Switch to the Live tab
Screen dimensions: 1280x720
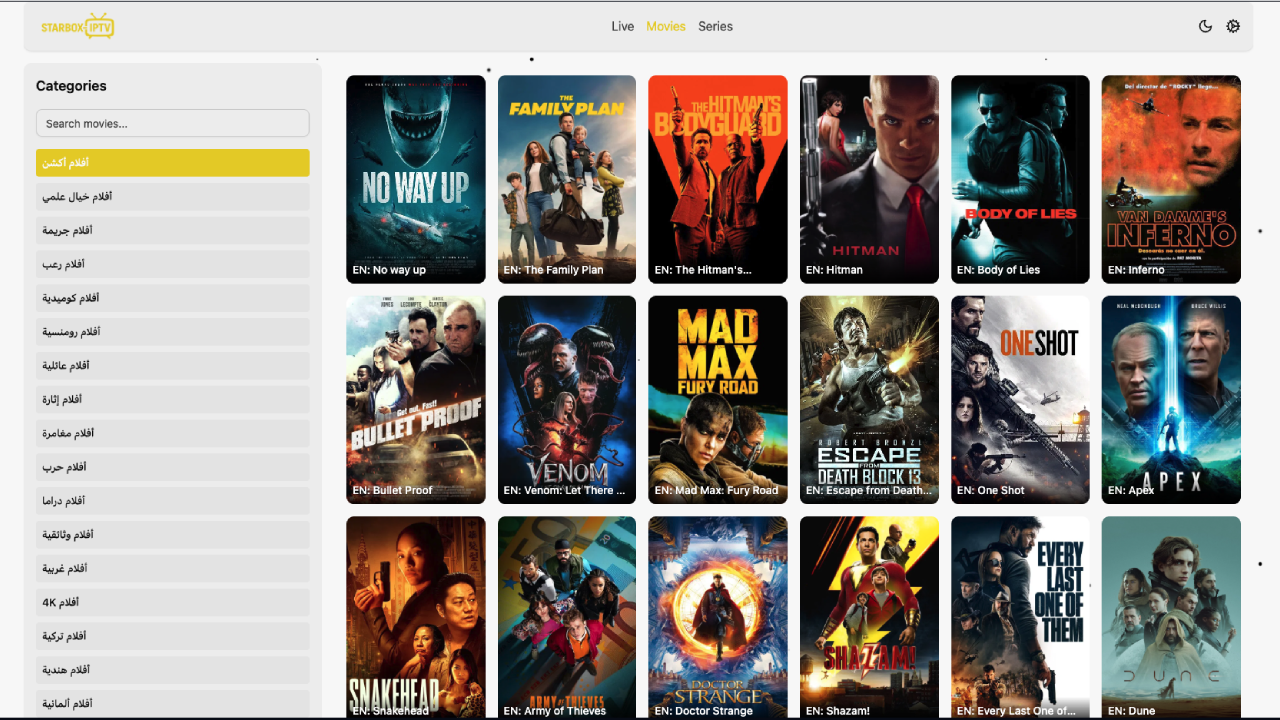tap(623, 26)
